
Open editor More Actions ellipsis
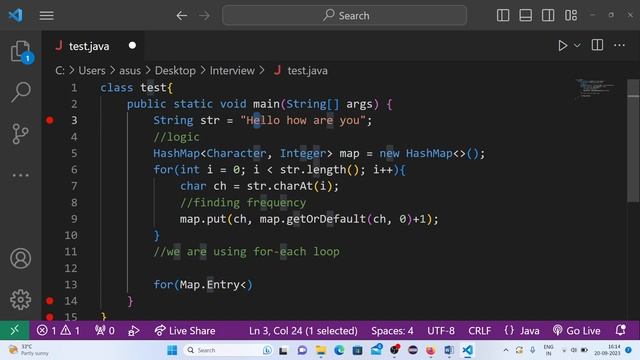coord(620,45)
